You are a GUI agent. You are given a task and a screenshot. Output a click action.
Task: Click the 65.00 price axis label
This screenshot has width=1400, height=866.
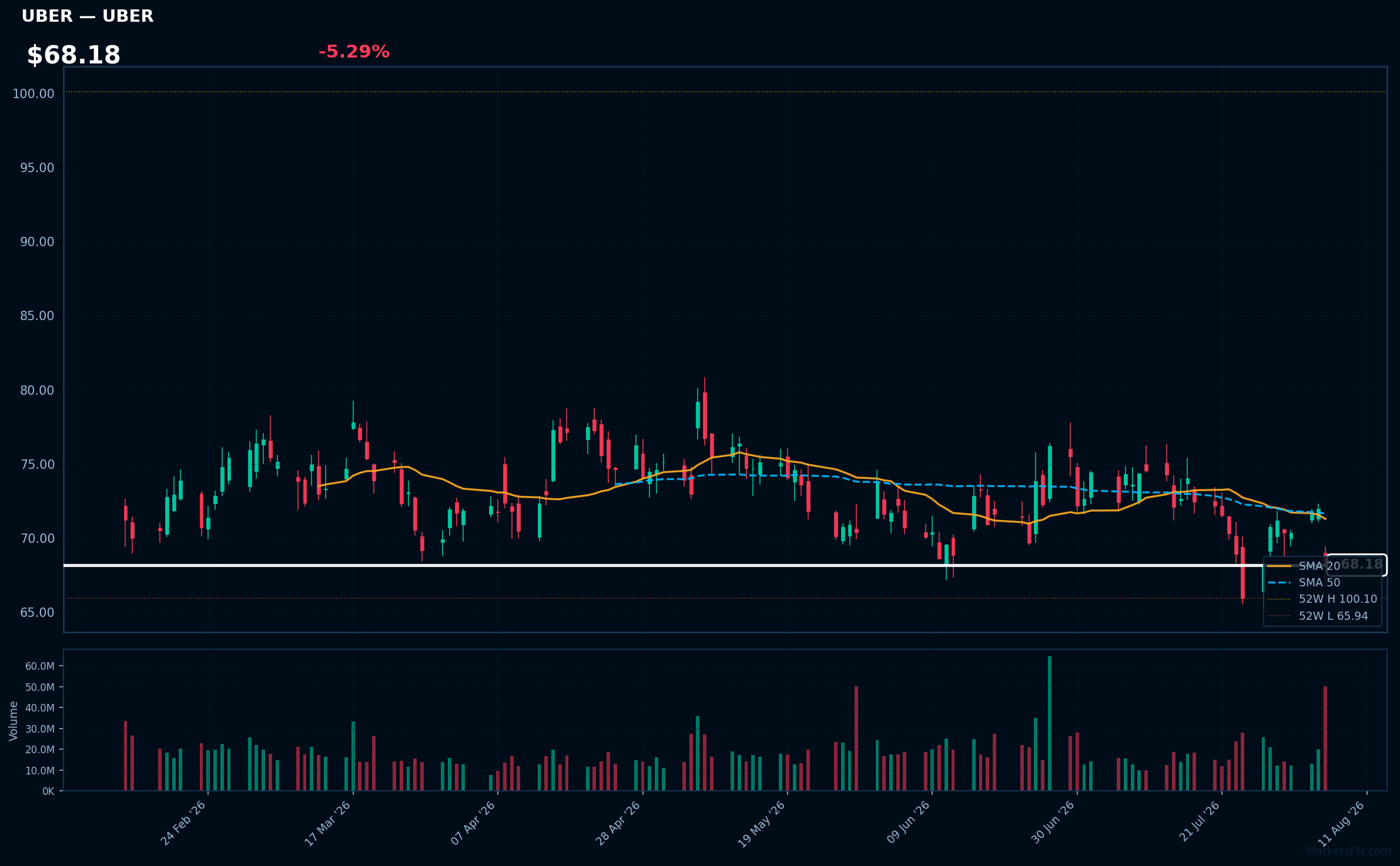coord(37,613)
